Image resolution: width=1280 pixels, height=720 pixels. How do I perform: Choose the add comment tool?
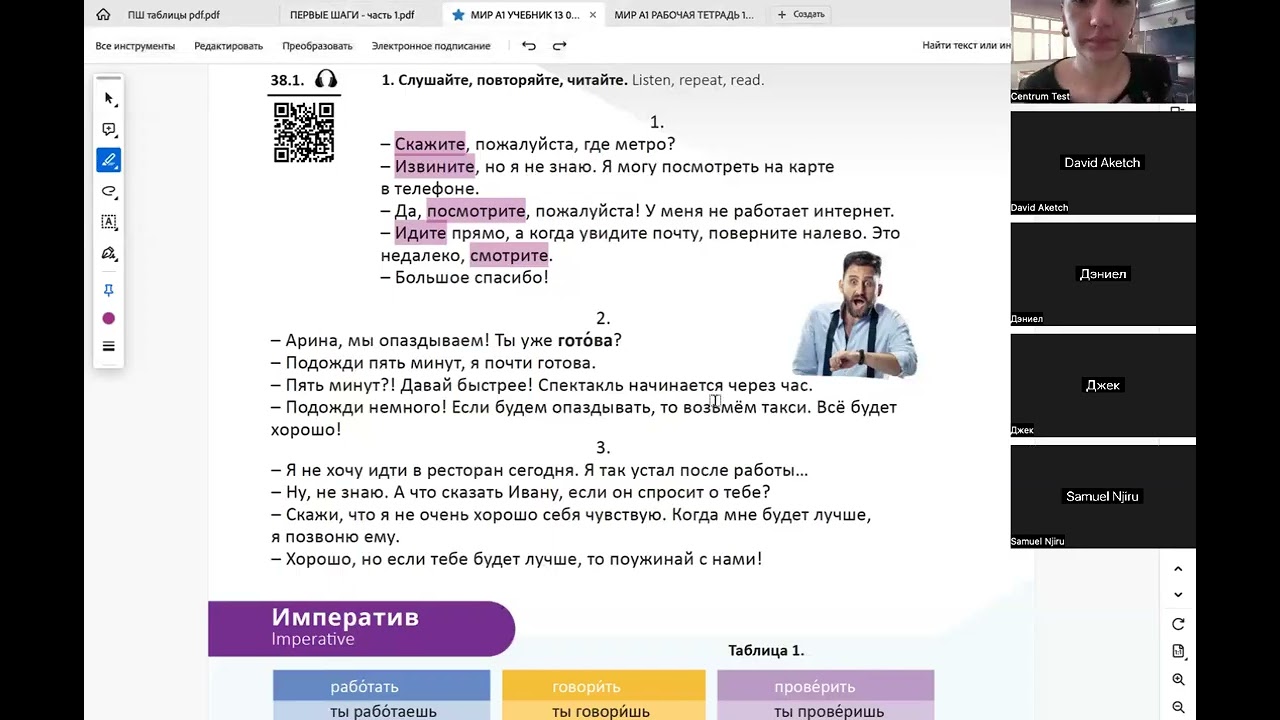point(109,129)
